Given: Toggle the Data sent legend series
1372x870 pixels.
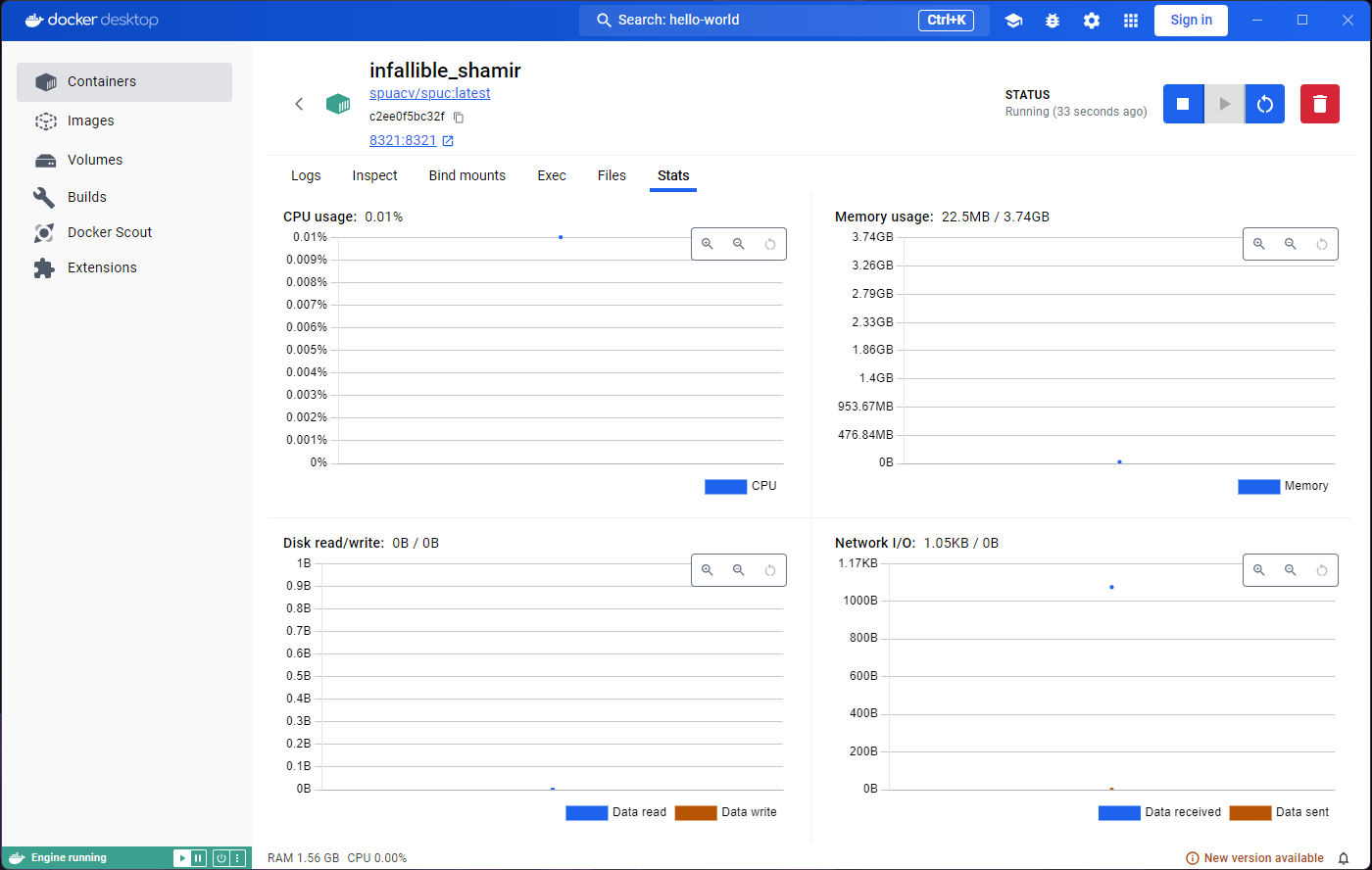Looking at the screenshot, I should point(1279,812).
